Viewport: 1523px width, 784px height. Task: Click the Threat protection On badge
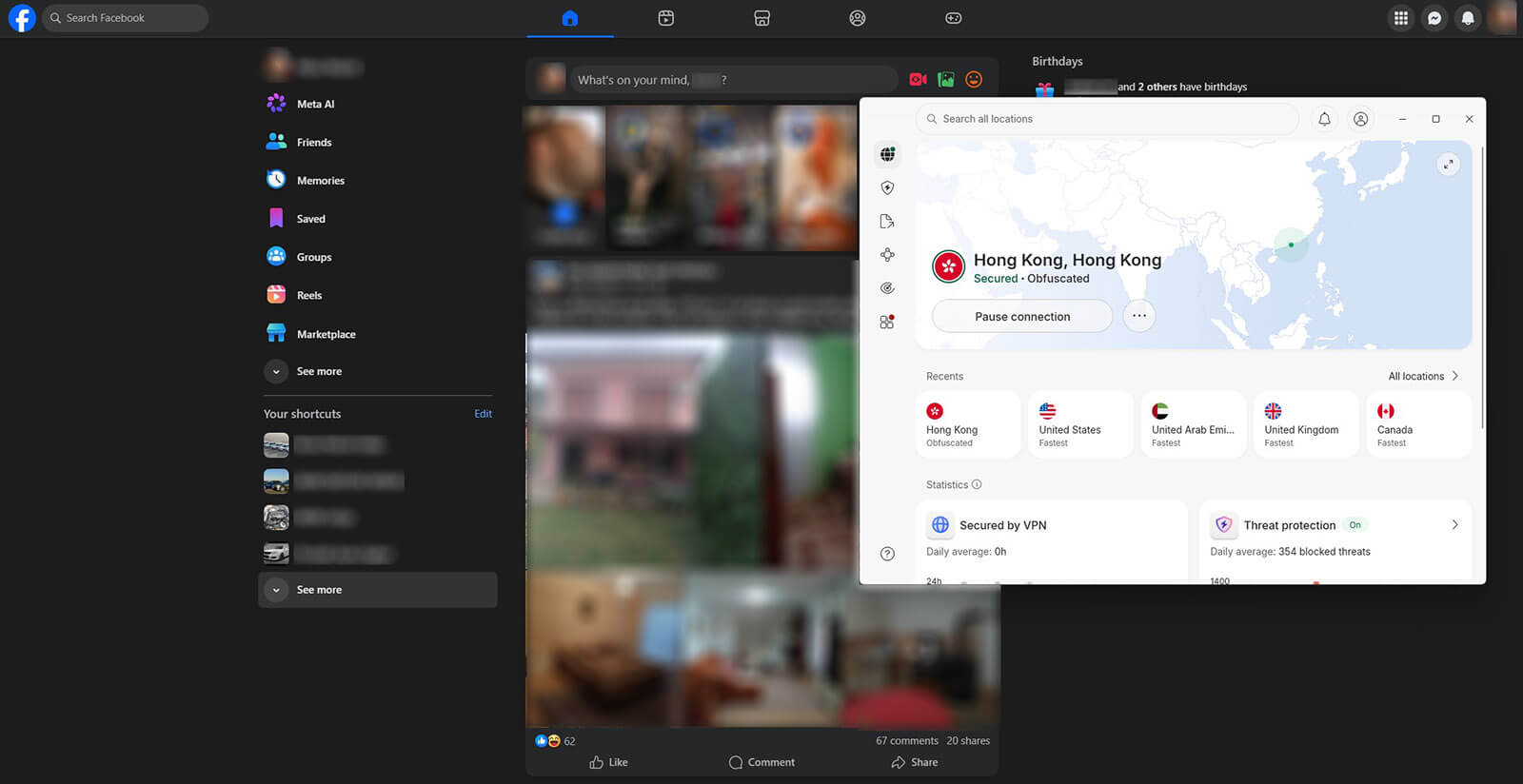(x=1355, y=525)
